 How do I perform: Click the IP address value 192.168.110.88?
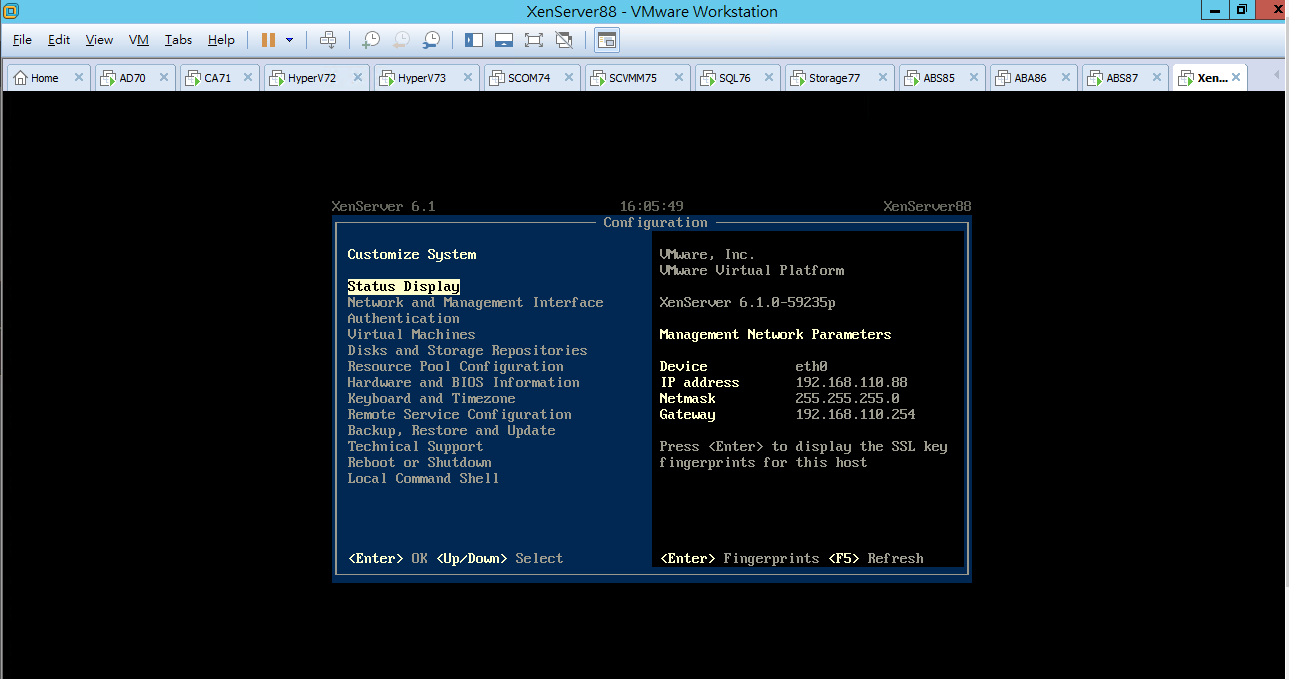(852, 383)
